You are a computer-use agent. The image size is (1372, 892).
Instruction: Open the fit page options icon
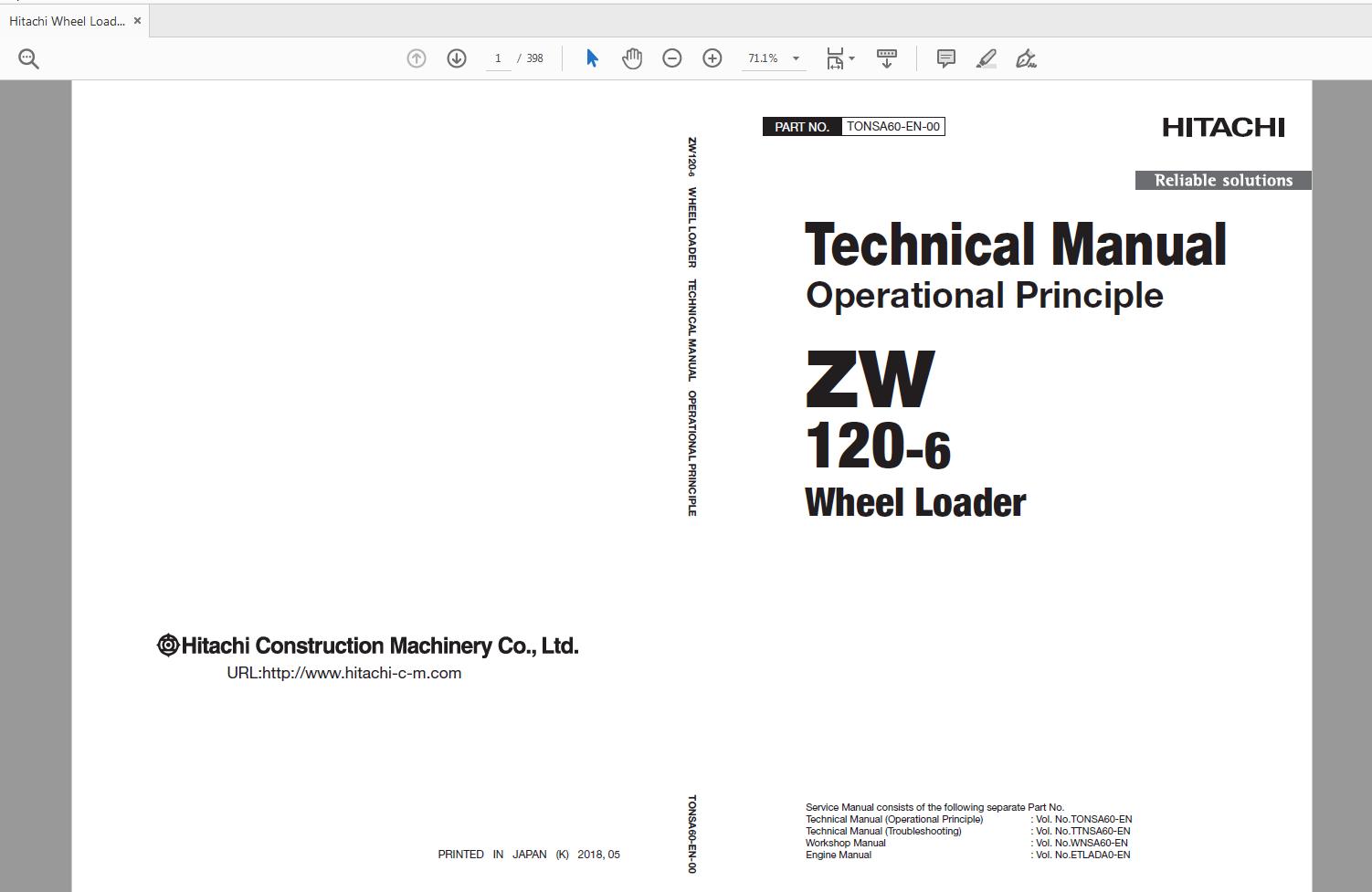[839, 58]
